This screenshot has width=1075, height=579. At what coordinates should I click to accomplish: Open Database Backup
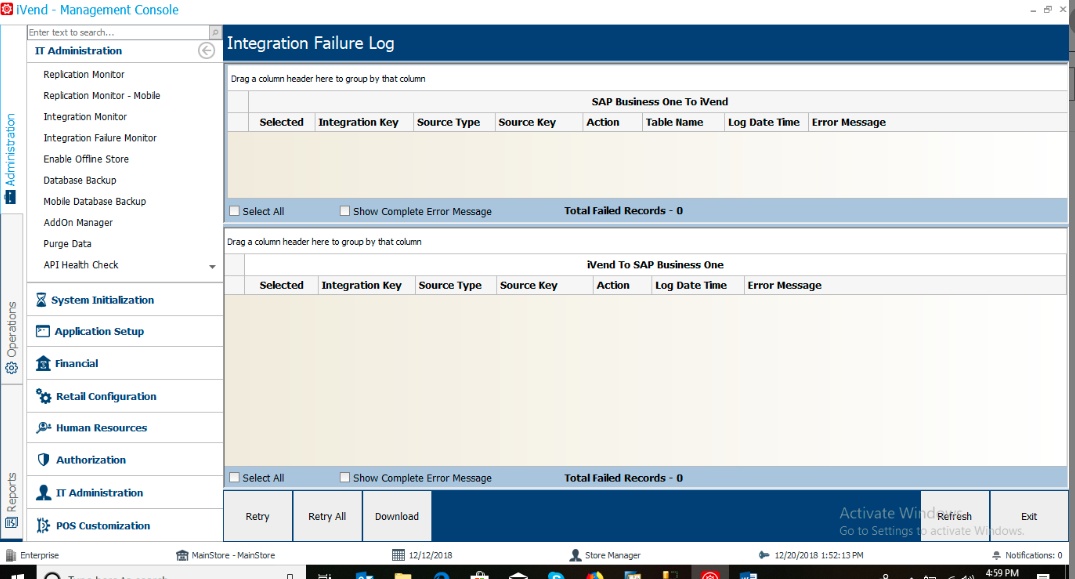(x=80, y=180)
